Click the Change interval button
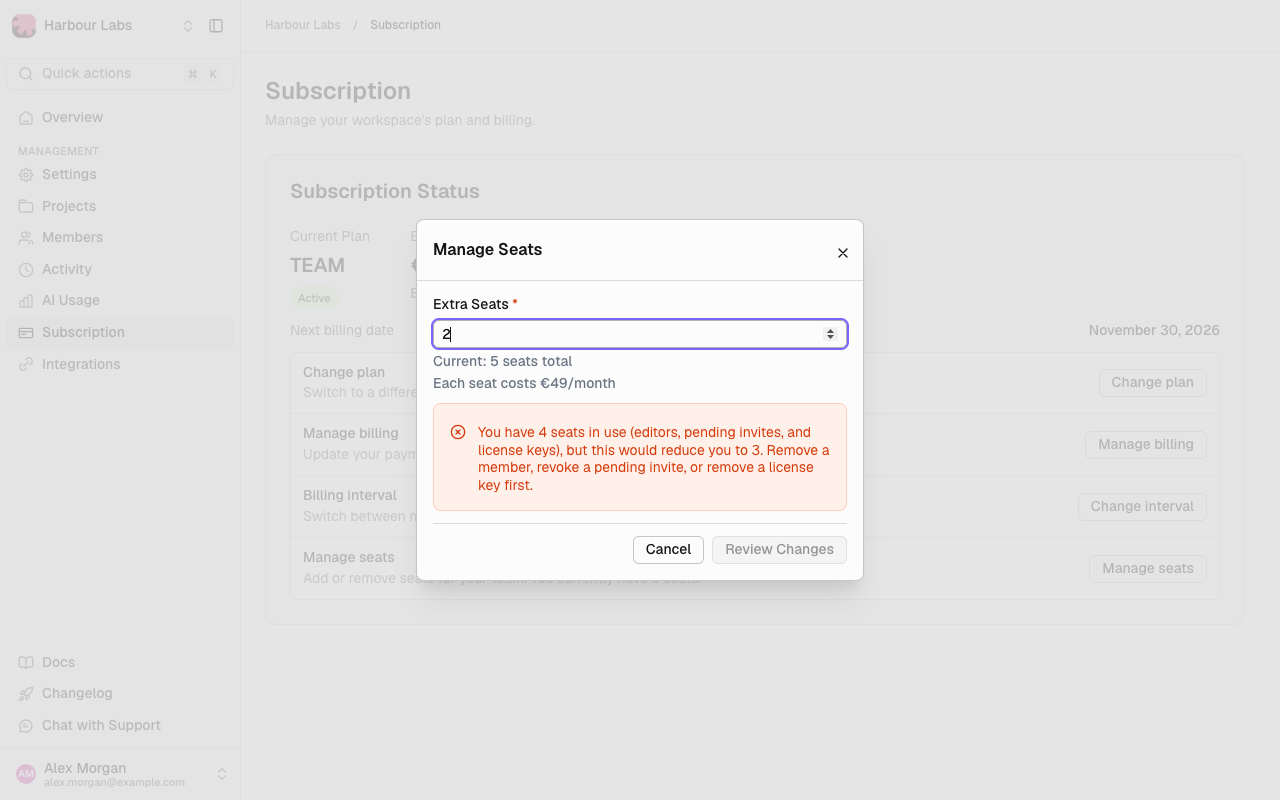 1142,507
